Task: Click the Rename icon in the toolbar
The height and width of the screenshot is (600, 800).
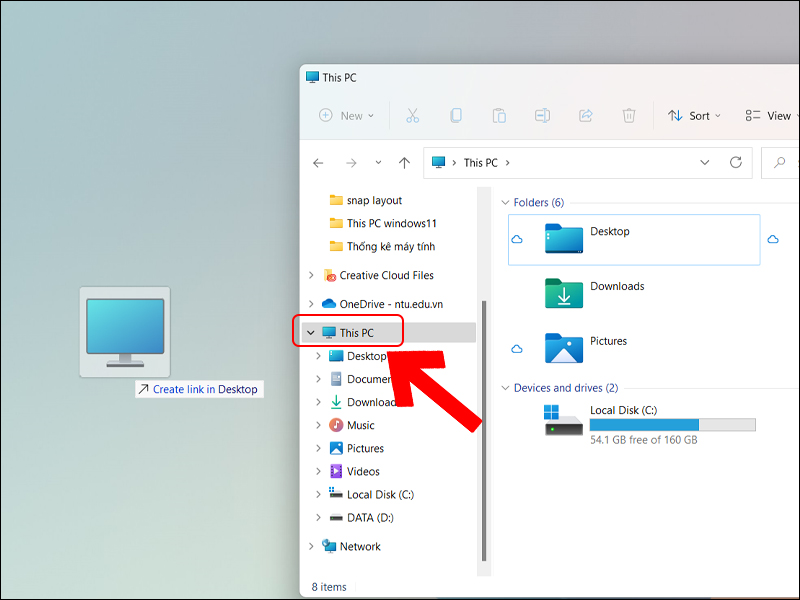Action: click(x=542, y=115)
